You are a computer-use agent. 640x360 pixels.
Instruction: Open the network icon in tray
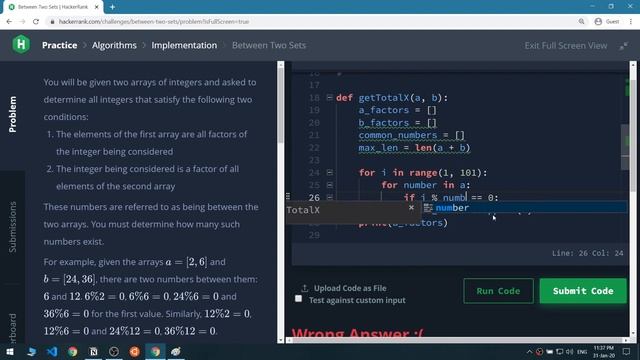(x=560, y=352)
